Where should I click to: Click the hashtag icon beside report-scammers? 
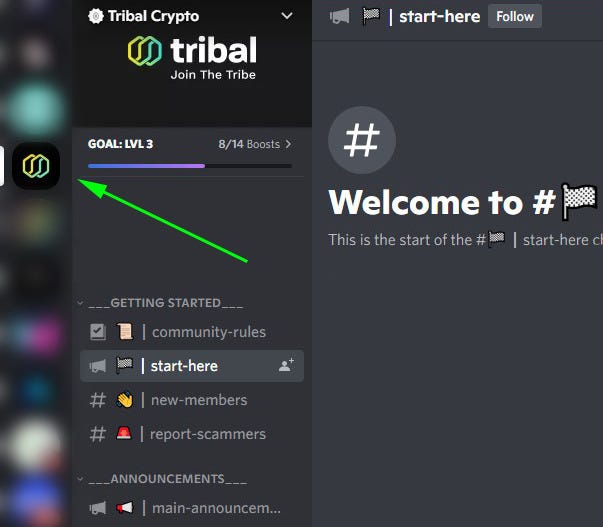98,434
